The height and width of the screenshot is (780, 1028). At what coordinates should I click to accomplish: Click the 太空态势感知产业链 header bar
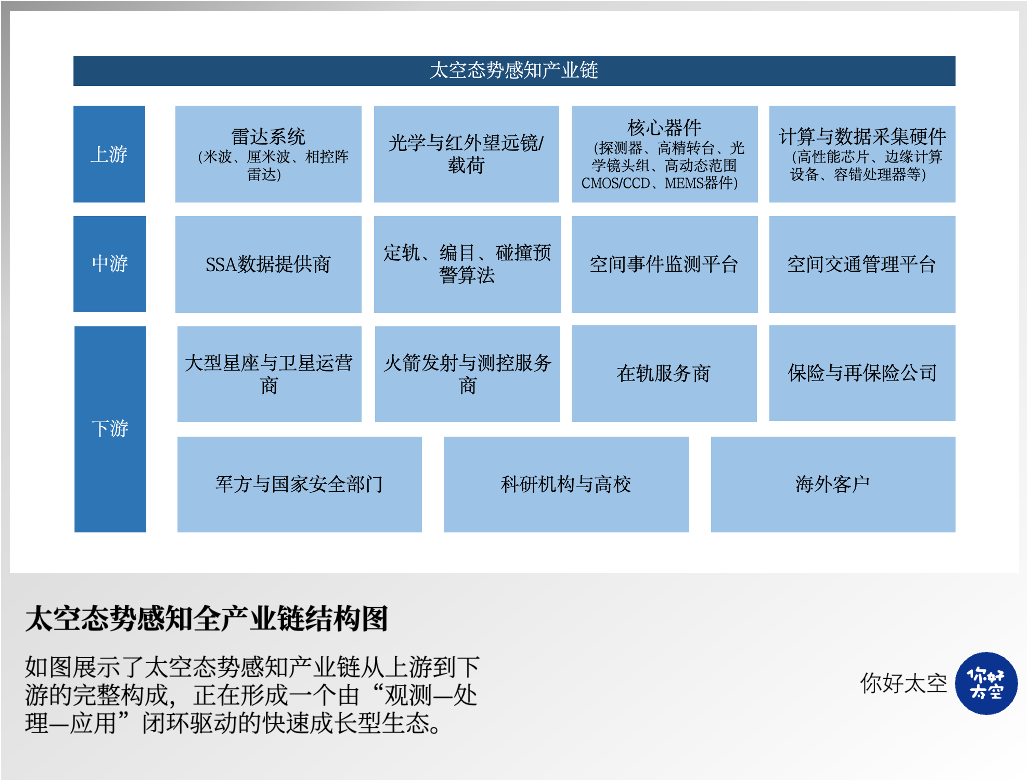coord(514,71)
